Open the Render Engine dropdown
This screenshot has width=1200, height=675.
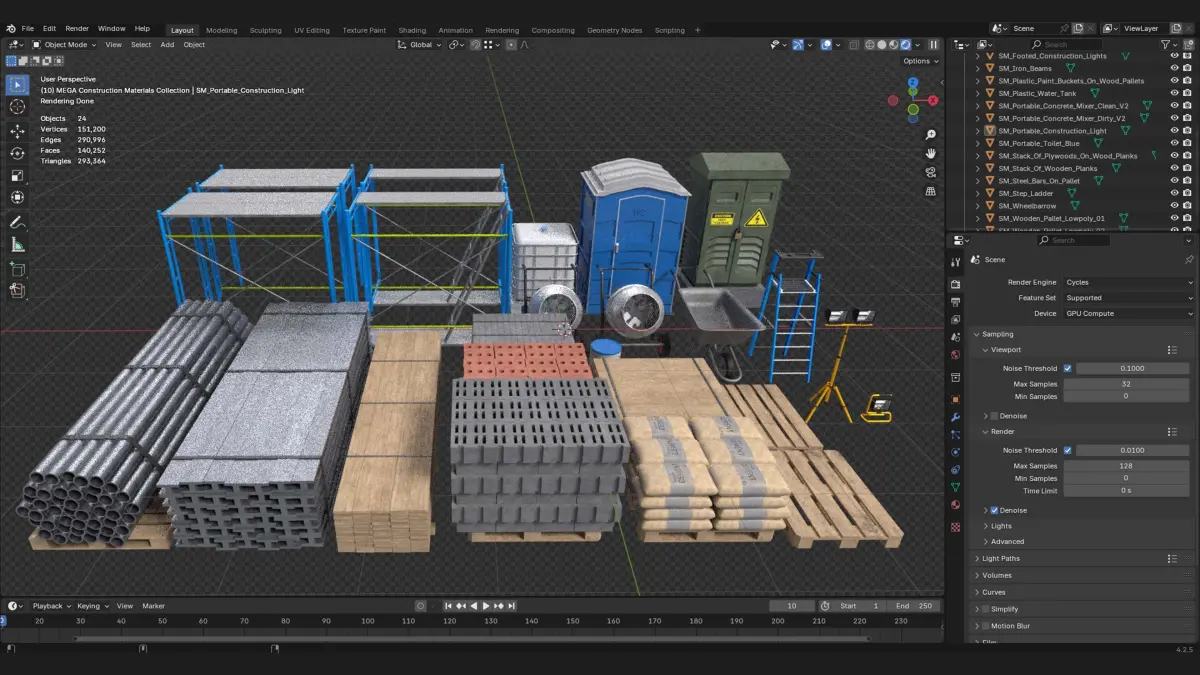(1128, 282)
